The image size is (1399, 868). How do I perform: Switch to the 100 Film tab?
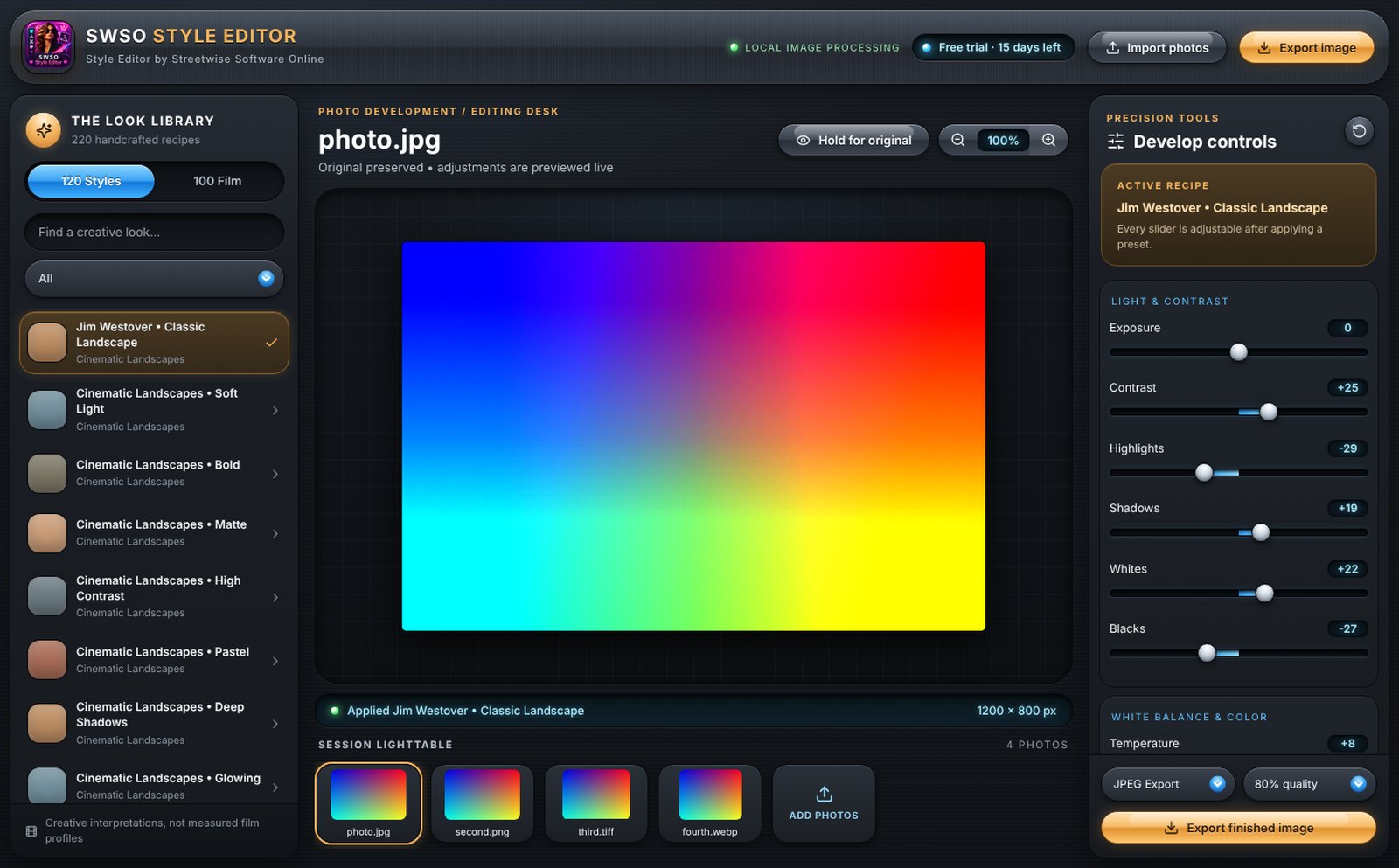click(217, 181)
